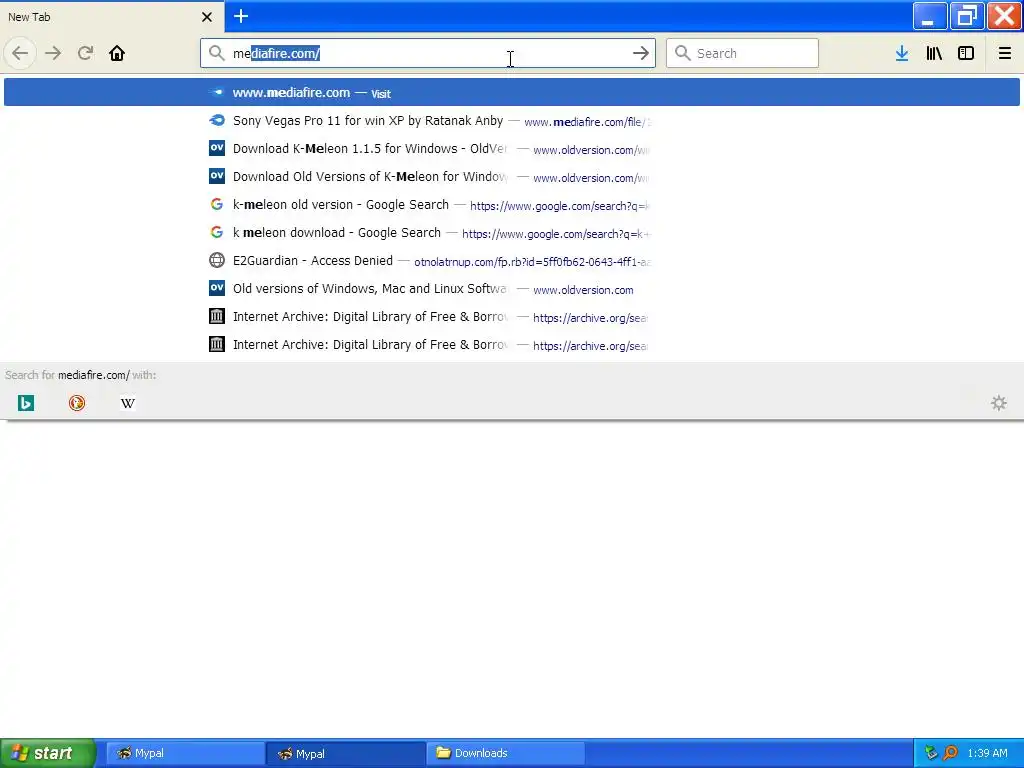Click the green bird tray icon
The image size is (1024, 768).
pyautogui.click(x=931, y=753)
